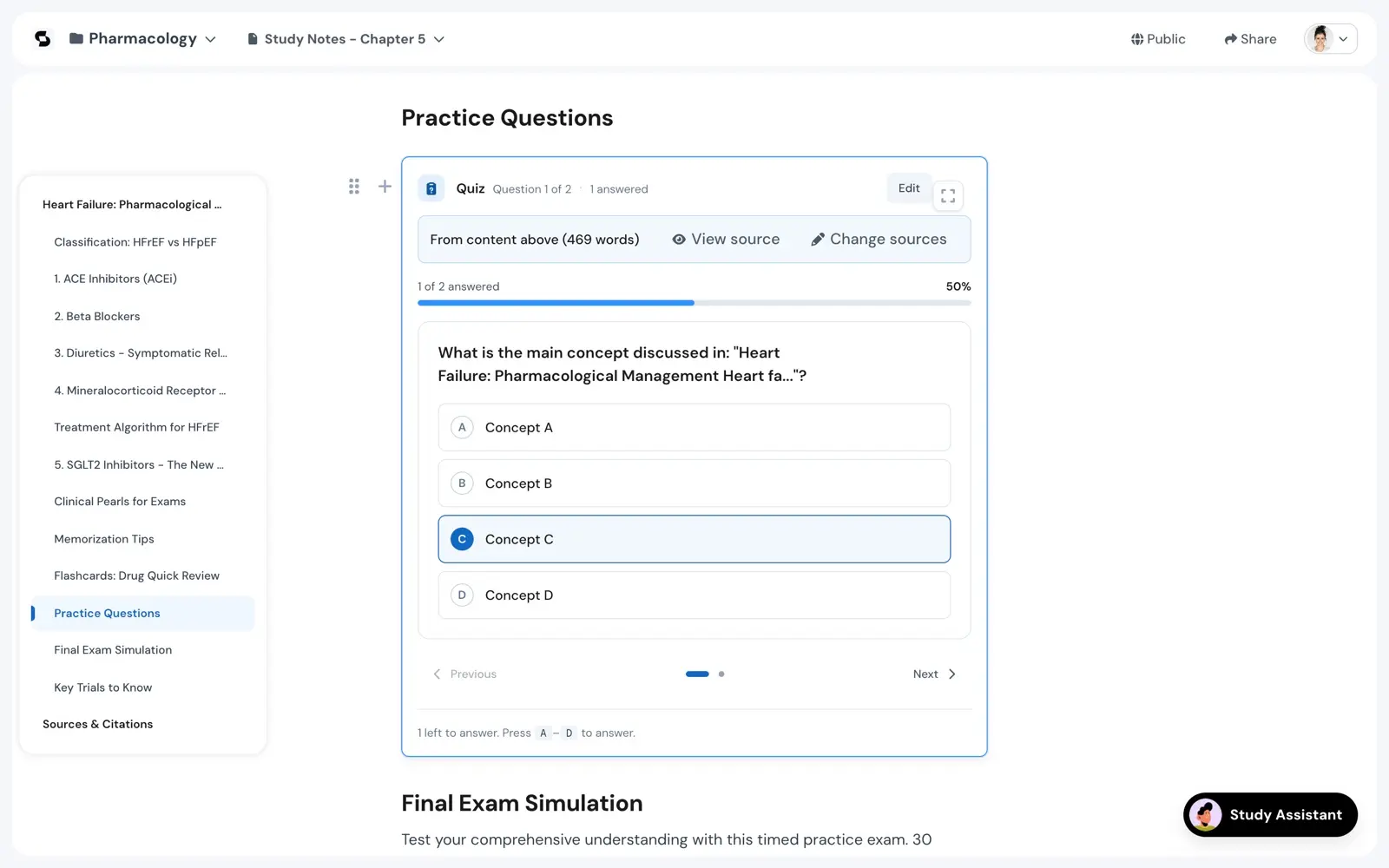Navigate to Classification: HFrEF vs HFpEF section
The height and width of the screenshot is (868, 1389).
(x=135, y=242)
